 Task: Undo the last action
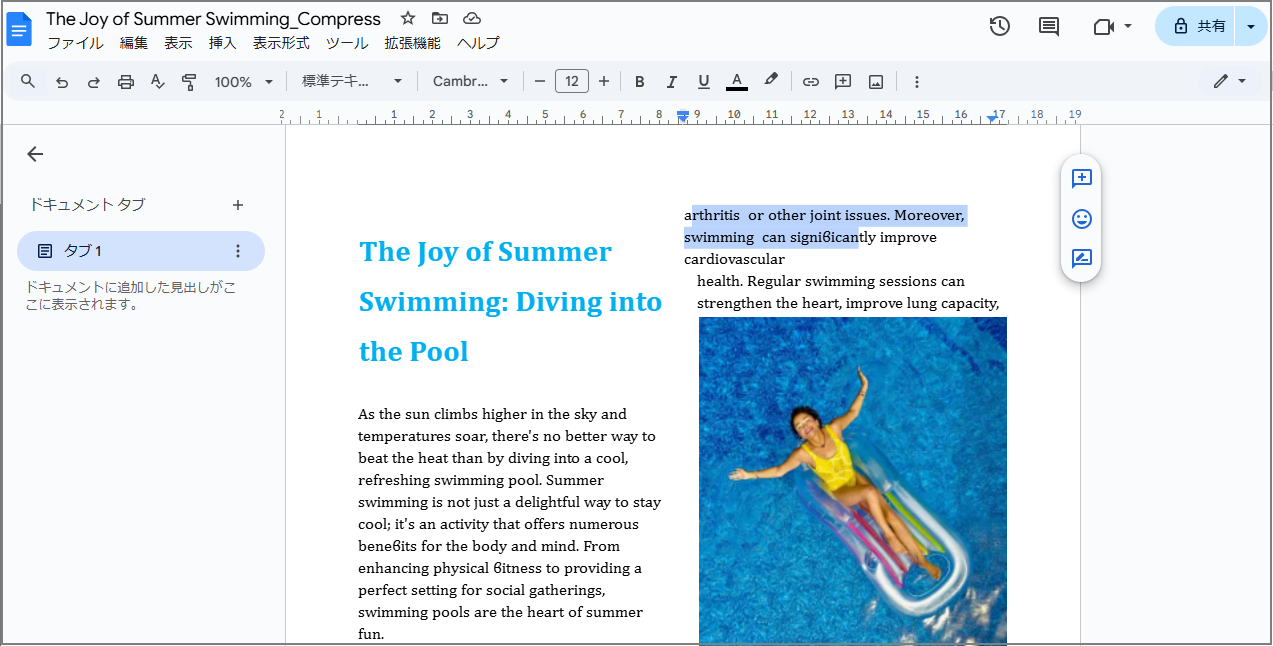click(62, 82)
